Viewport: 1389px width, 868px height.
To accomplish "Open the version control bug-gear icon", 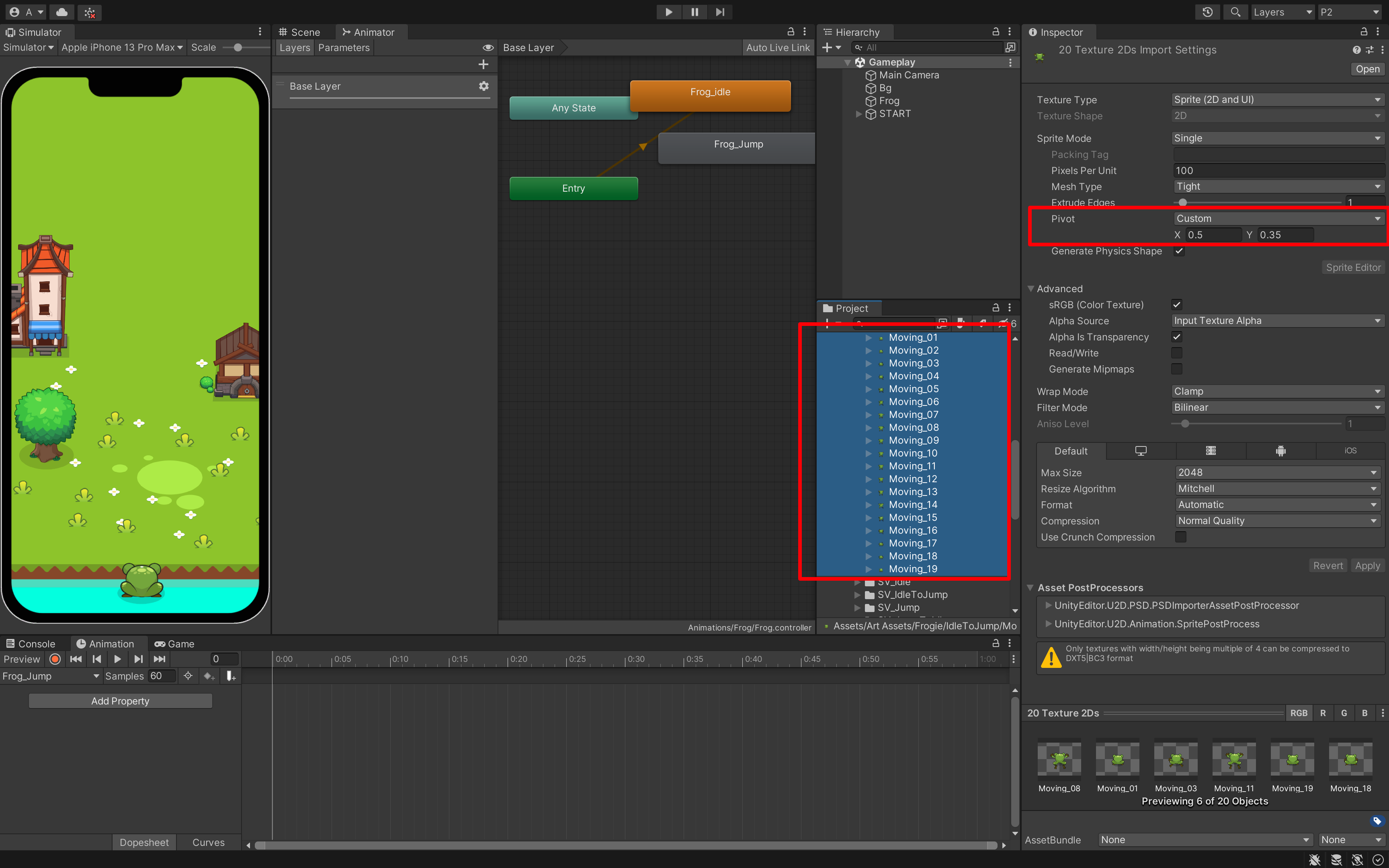I will pyautogui.click(x=90, y=12).
